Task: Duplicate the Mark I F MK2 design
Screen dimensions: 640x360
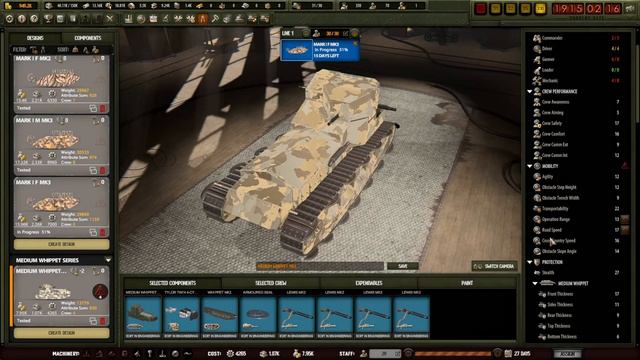Action: click(93, 108)
